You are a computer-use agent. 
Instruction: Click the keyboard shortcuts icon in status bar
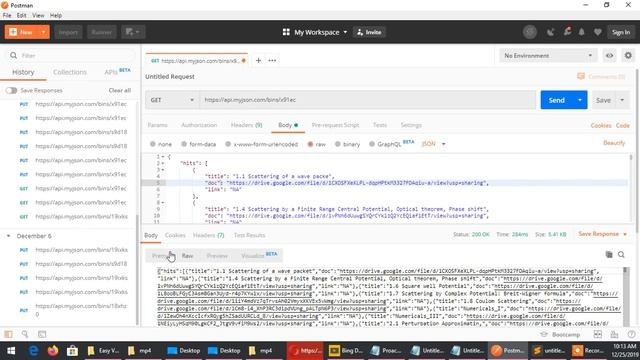click(x=614, y=334)
